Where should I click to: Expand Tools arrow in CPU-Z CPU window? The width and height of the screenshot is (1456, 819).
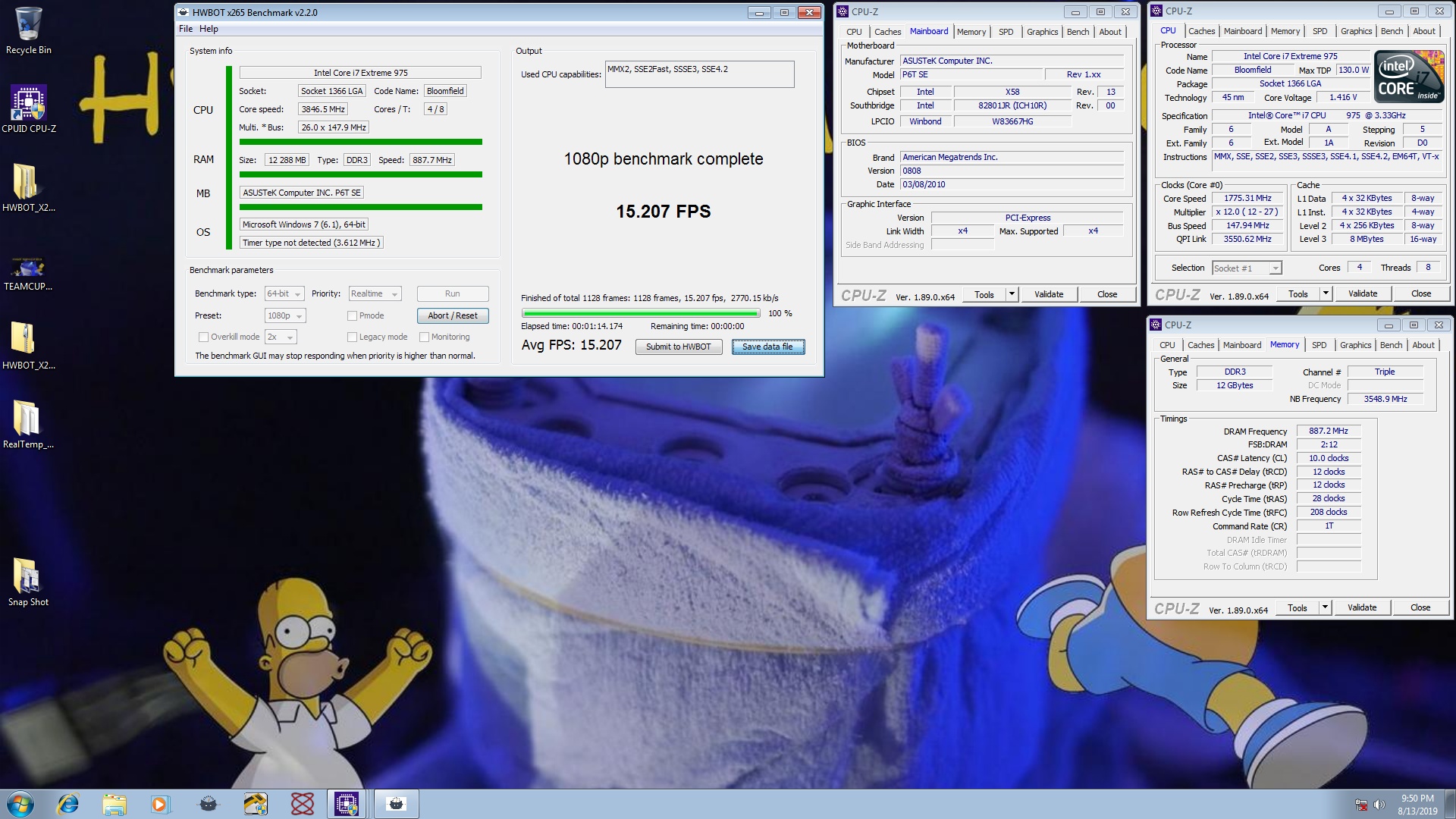click(1326, 293)
